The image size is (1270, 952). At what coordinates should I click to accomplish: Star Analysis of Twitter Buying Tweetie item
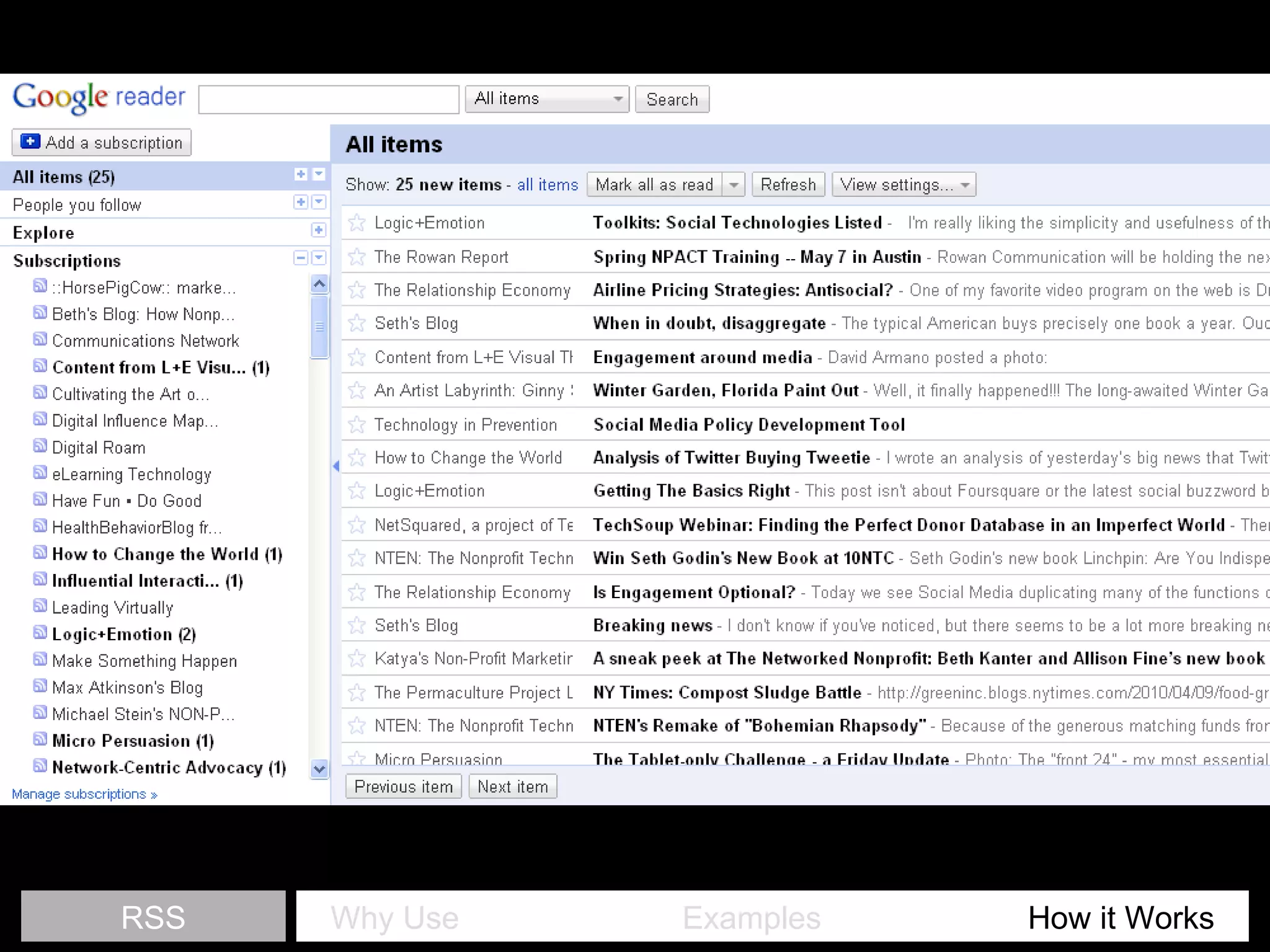(x=357, y=457)
